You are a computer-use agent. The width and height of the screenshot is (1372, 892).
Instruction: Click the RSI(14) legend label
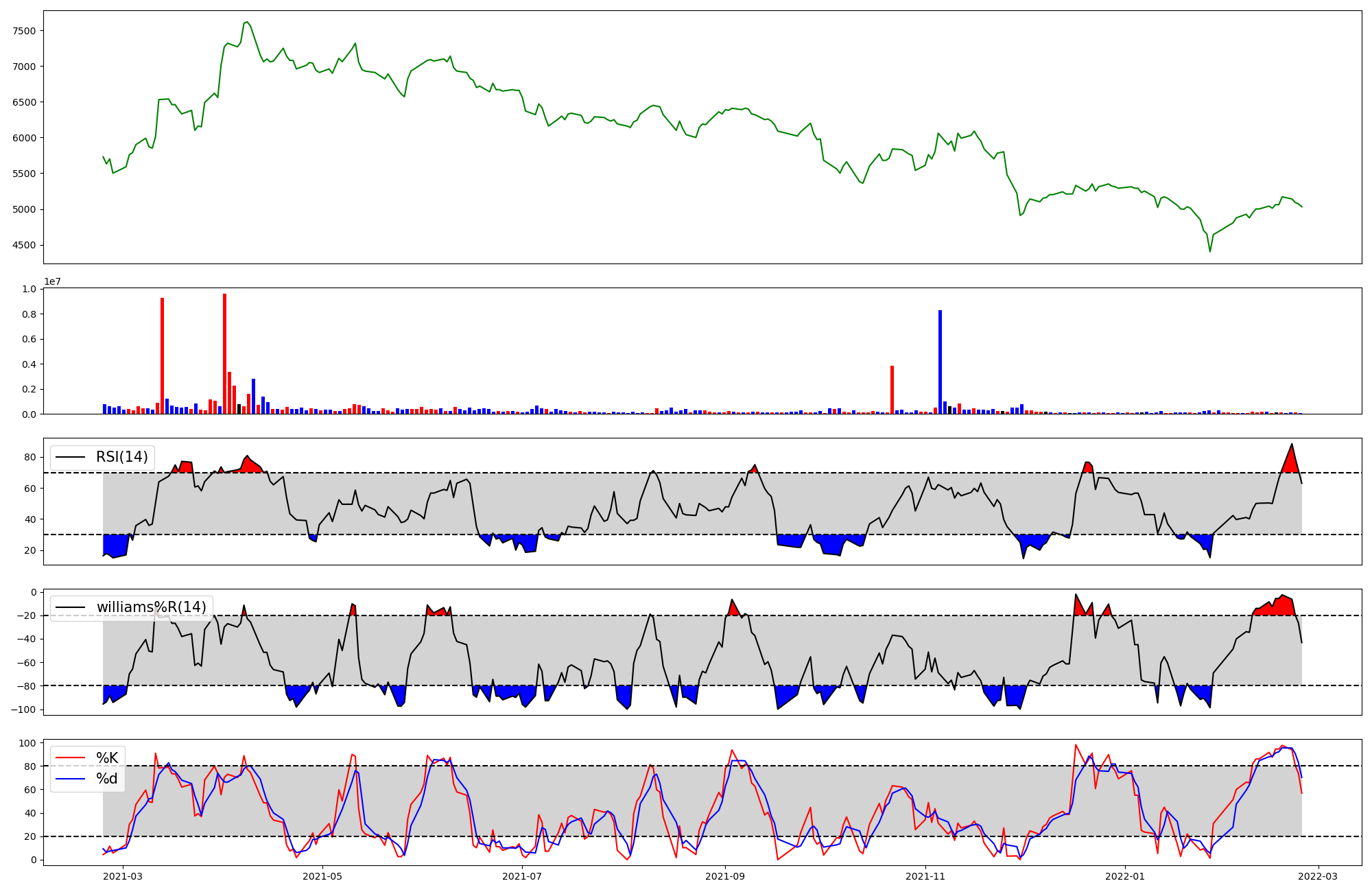121,457
